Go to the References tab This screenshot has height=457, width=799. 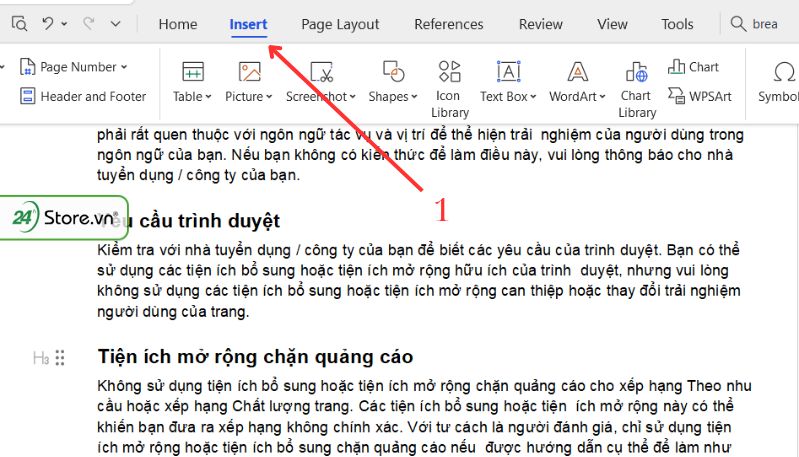(448, 24)
